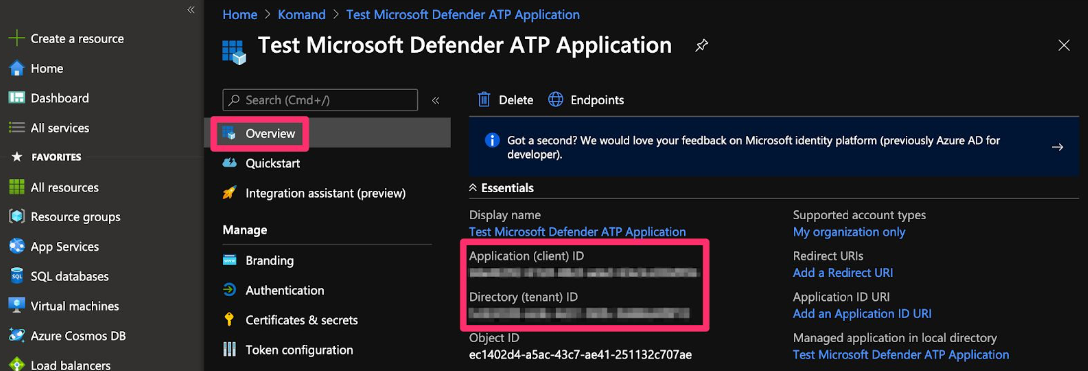1088x371 pixels.
Task: Click the Endpoints toolbar label
Action: 597,100
